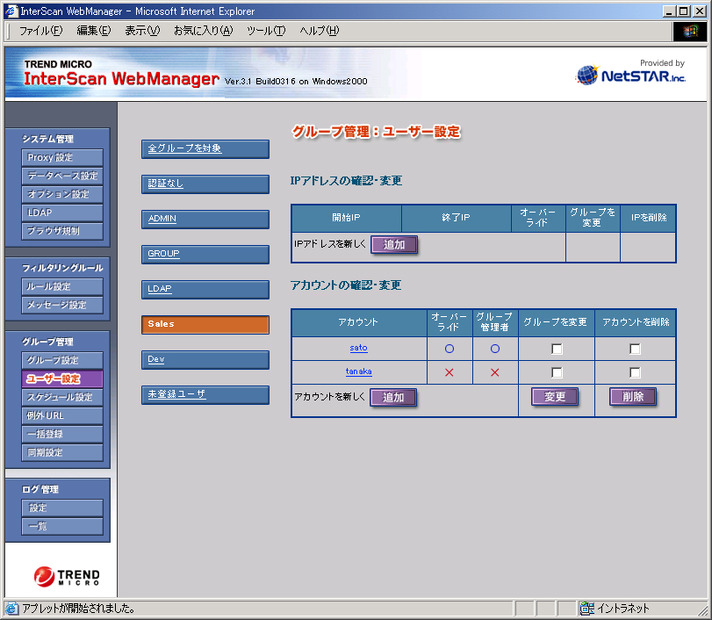712x620 pixels.
Task: Minimize the Internet Explorer window
Action: [x=669, y=11]
